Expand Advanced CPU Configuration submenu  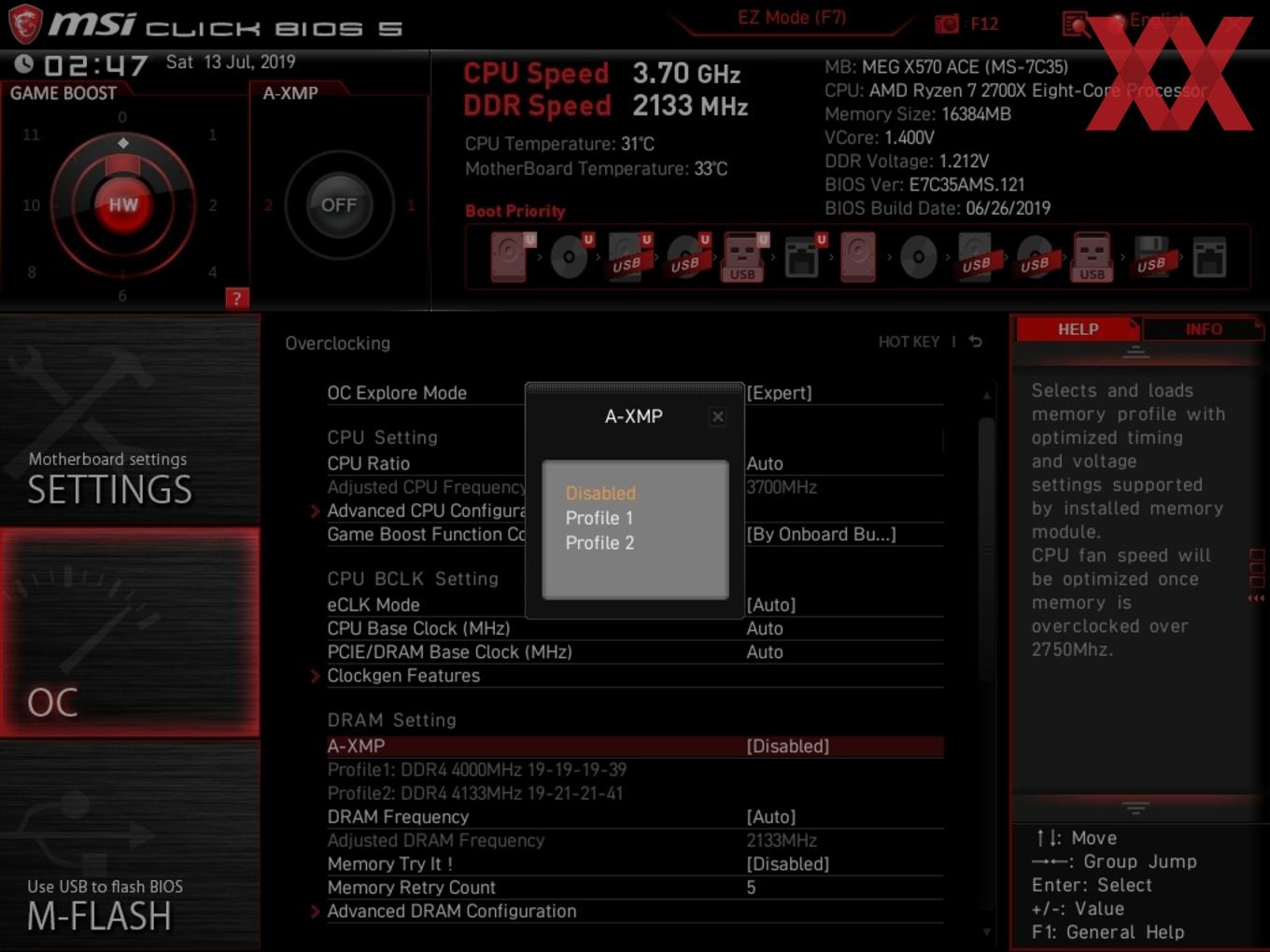point(427,511)
